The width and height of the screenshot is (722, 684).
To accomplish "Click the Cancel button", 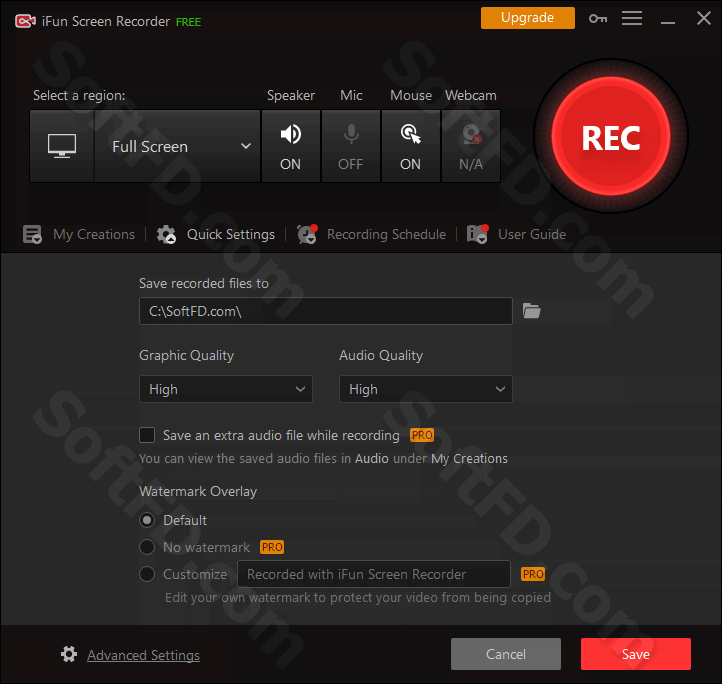I will pyautogui.click(x=506, y=654).
